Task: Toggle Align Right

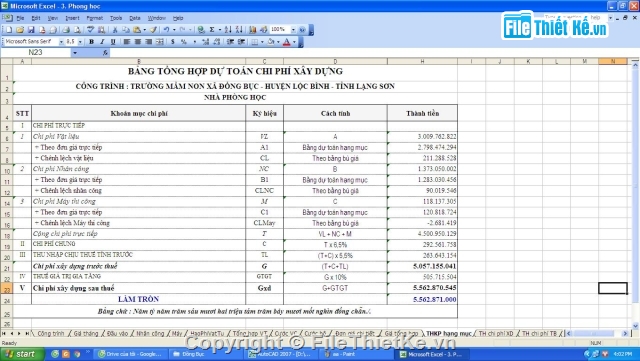Action: click(x=149, y=42)
